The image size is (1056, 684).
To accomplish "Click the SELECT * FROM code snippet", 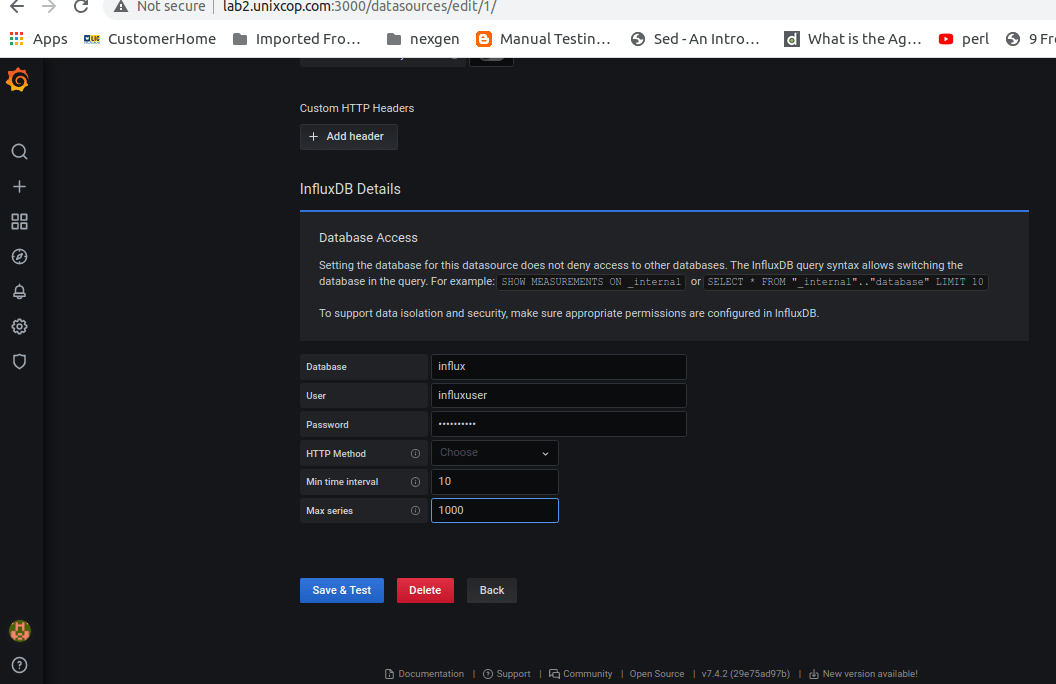I will click(x=846, y=282).
